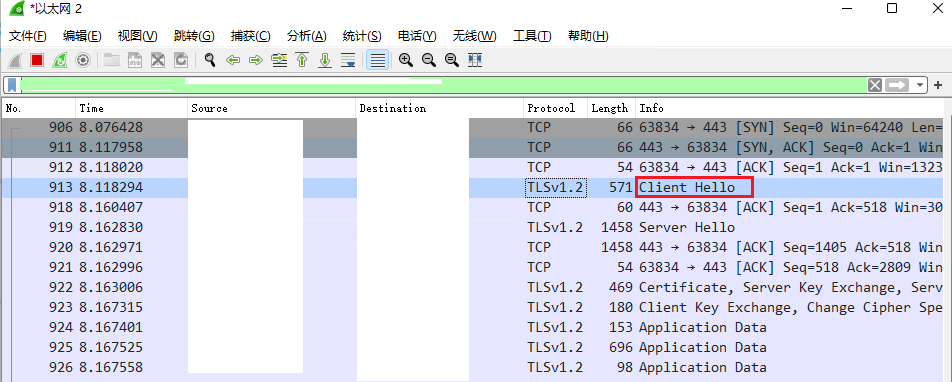Select packet 912 at time 8.118020
This screenshot has height=382, width=952.
(473, 168)
